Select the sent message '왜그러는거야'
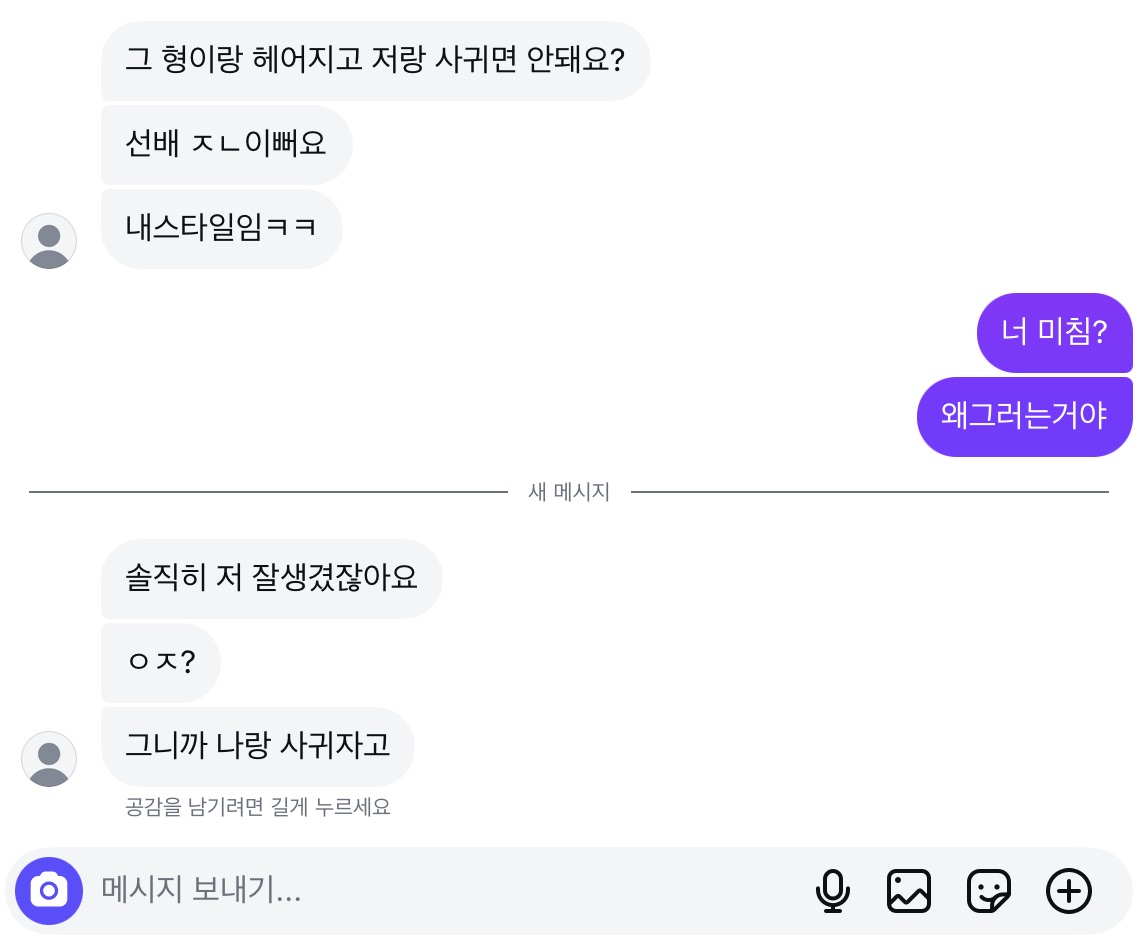Image resolution: width=1139 pixels, height=939 pixels. (1024, 416)
